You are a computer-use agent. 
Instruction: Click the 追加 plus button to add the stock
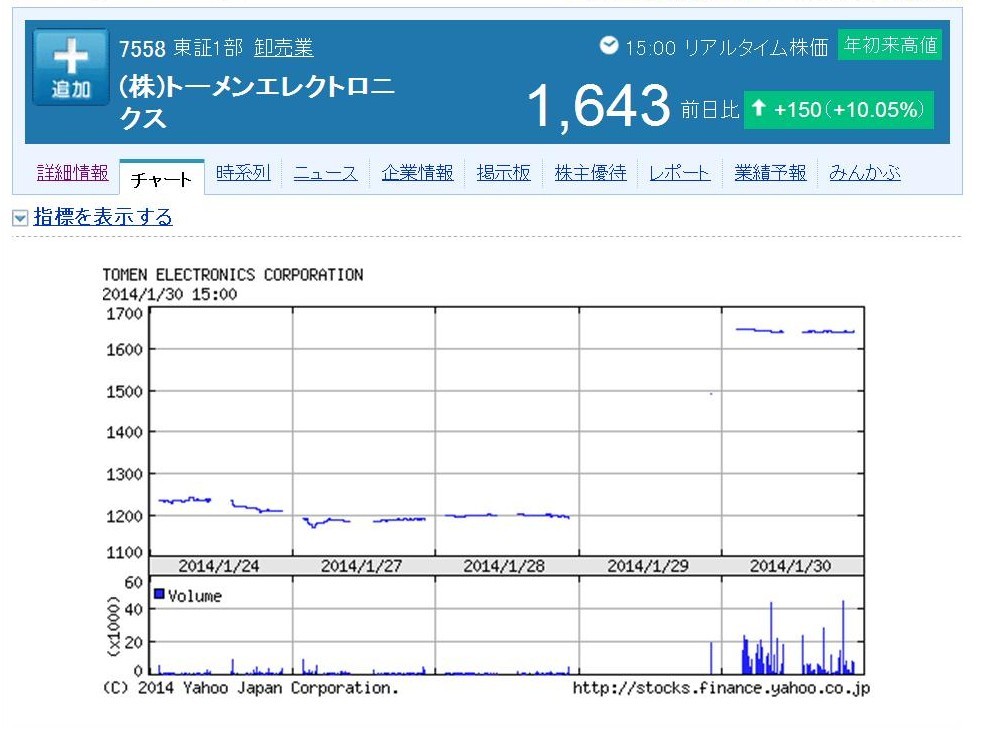(x=71, y=67)
